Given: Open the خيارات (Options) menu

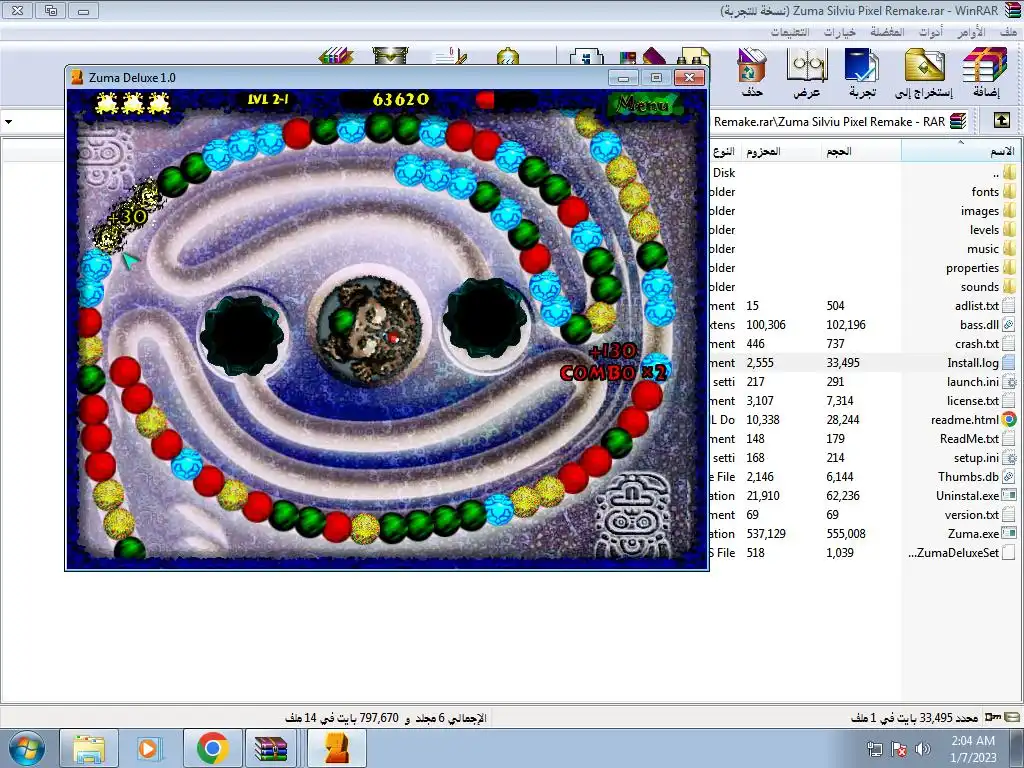Looking at the screenshot, I should coord(840,32).
